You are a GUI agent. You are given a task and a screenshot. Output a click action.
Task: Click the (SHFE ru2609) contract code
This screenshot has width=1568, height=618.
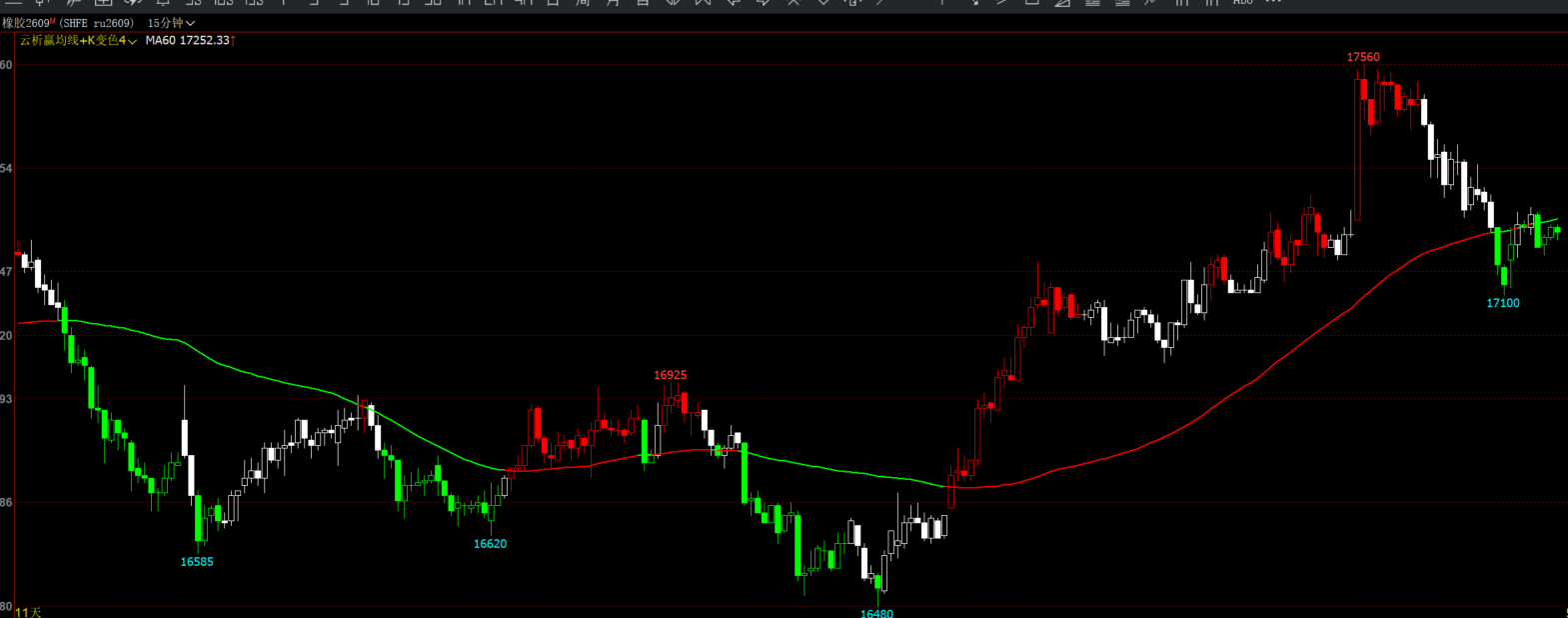[98, 23]
